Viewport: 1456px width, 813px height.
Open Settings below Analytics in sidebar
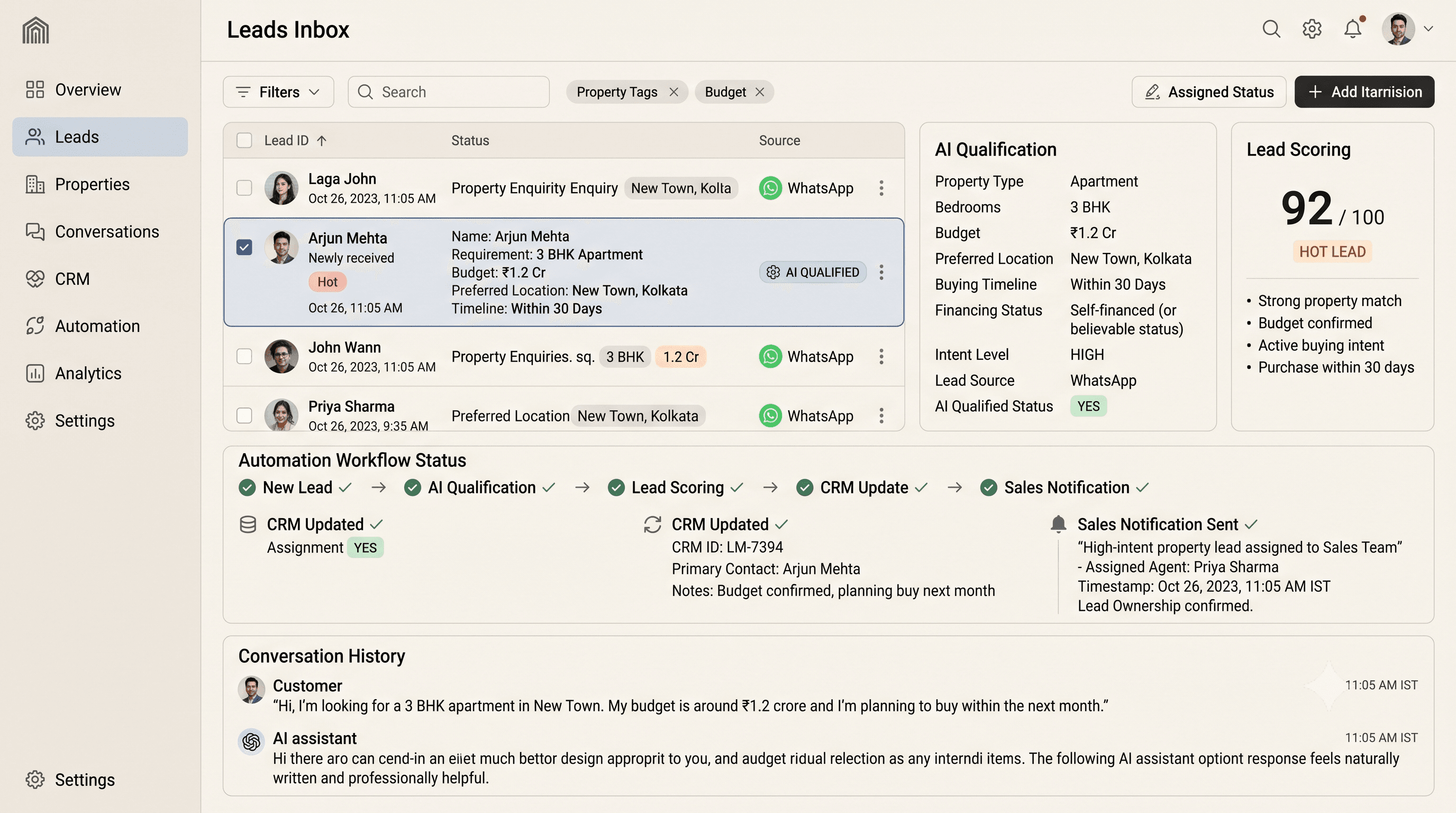tap(100, 421)
